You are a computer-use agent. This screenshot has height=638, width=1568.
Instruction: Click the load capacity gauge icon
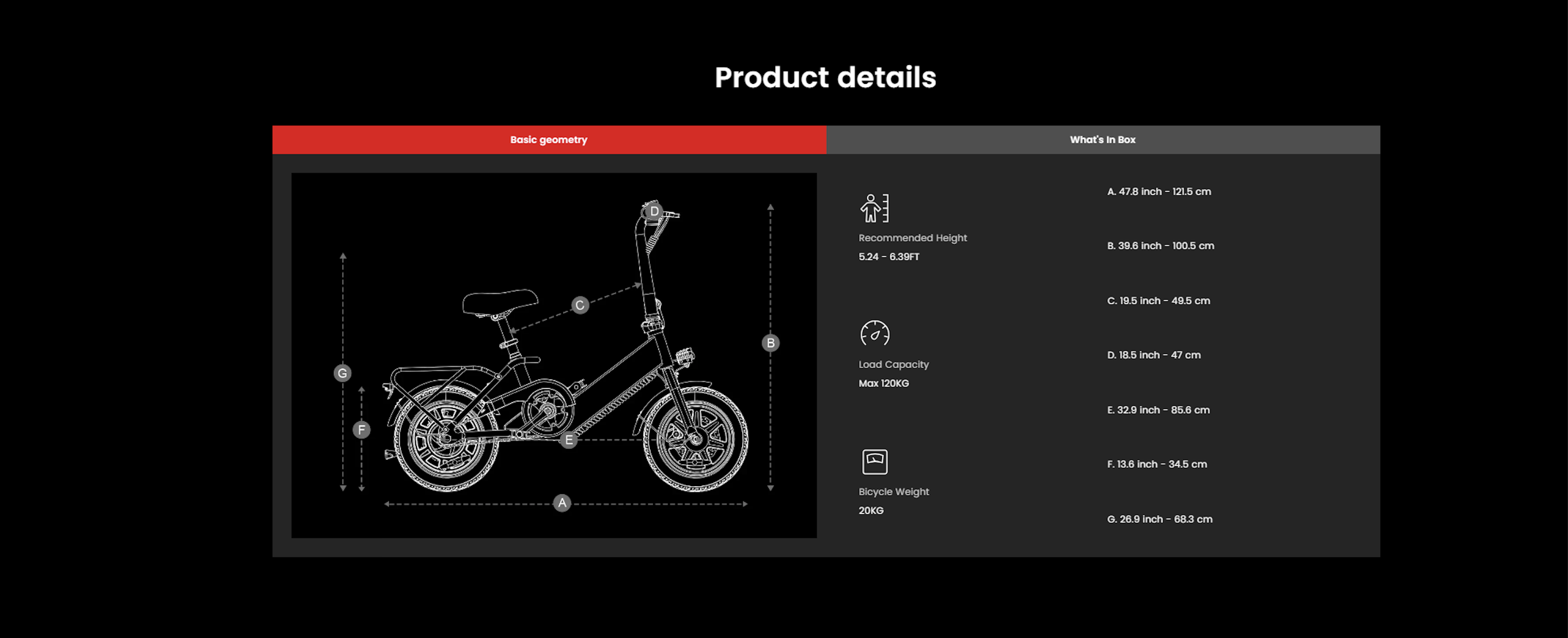click(875, 333)
